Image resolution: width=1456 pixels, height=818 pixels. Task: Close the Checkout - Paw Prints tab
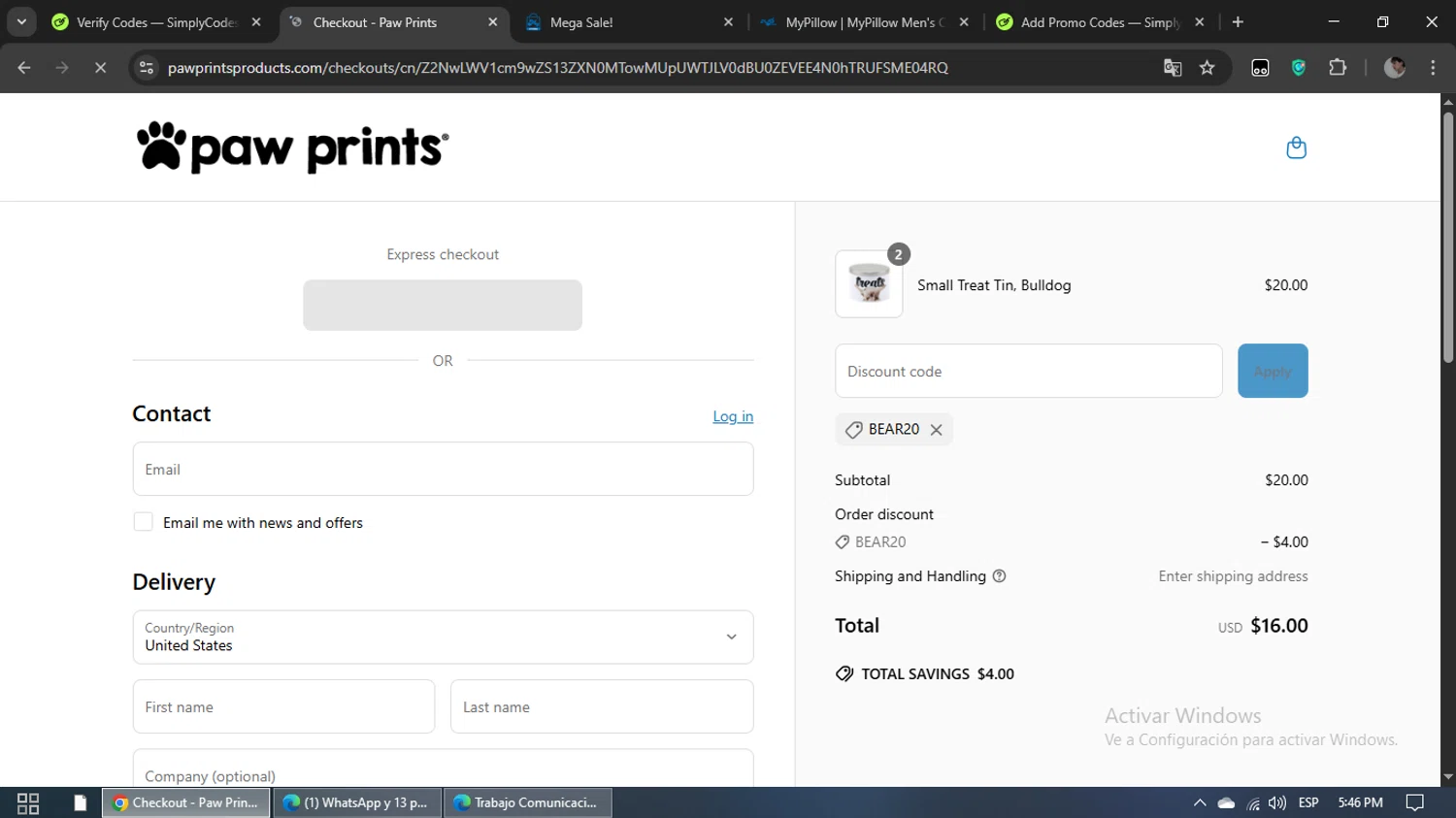tap(493, 21)
